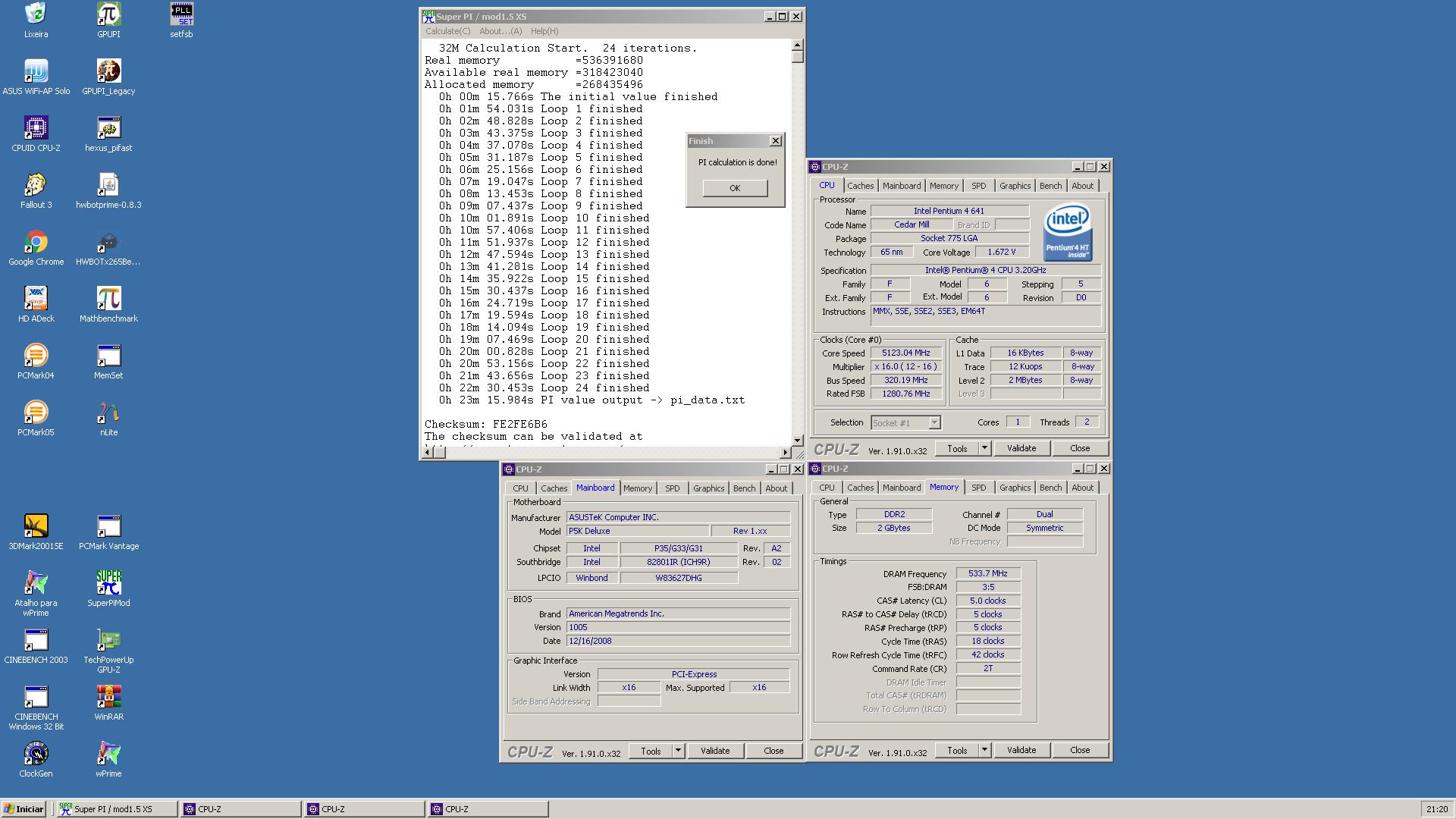Open SPD tab in CPU-Z CPU window
The width and height of the screenshot is (1456, 819).
(x=979, y=186)
